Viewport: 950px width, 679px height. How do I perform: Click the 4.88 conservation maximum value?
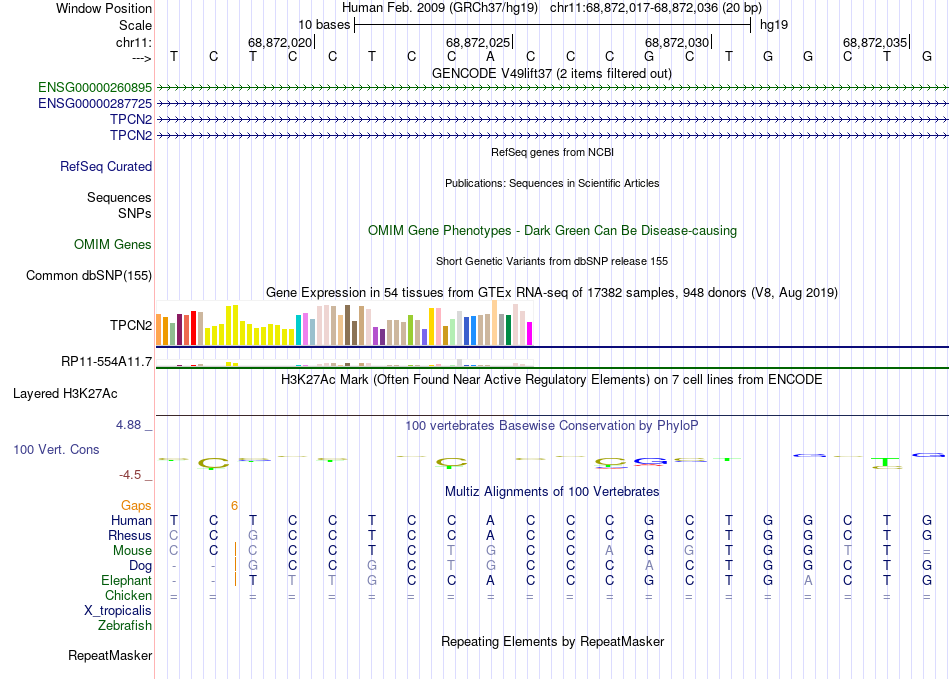[128, 425]
